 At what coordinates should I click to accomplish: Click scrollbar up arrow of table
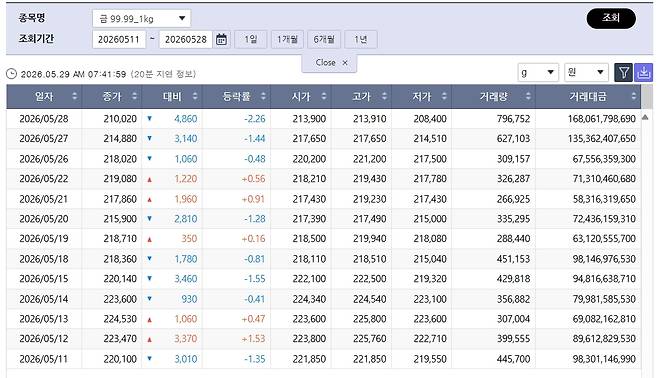coord(645,117)
